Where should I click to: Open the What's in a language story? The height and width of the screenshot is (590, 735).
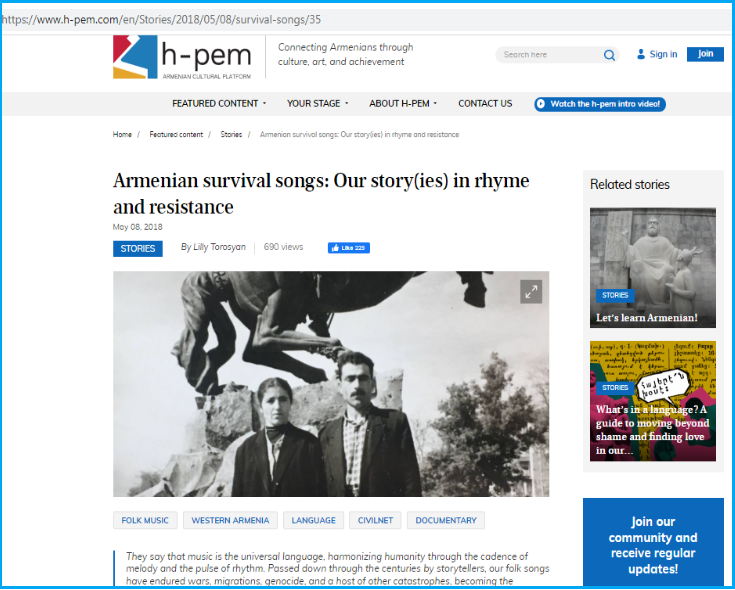click(652, 401)
